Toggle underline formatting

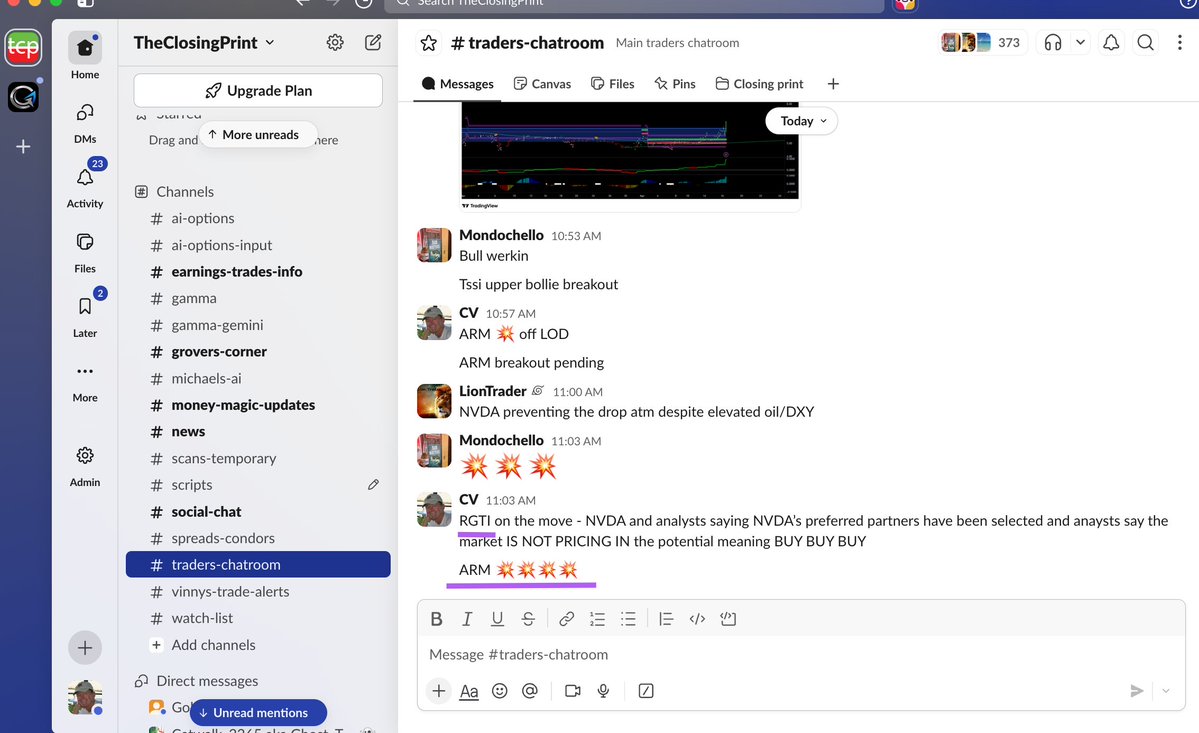[497, 619]
